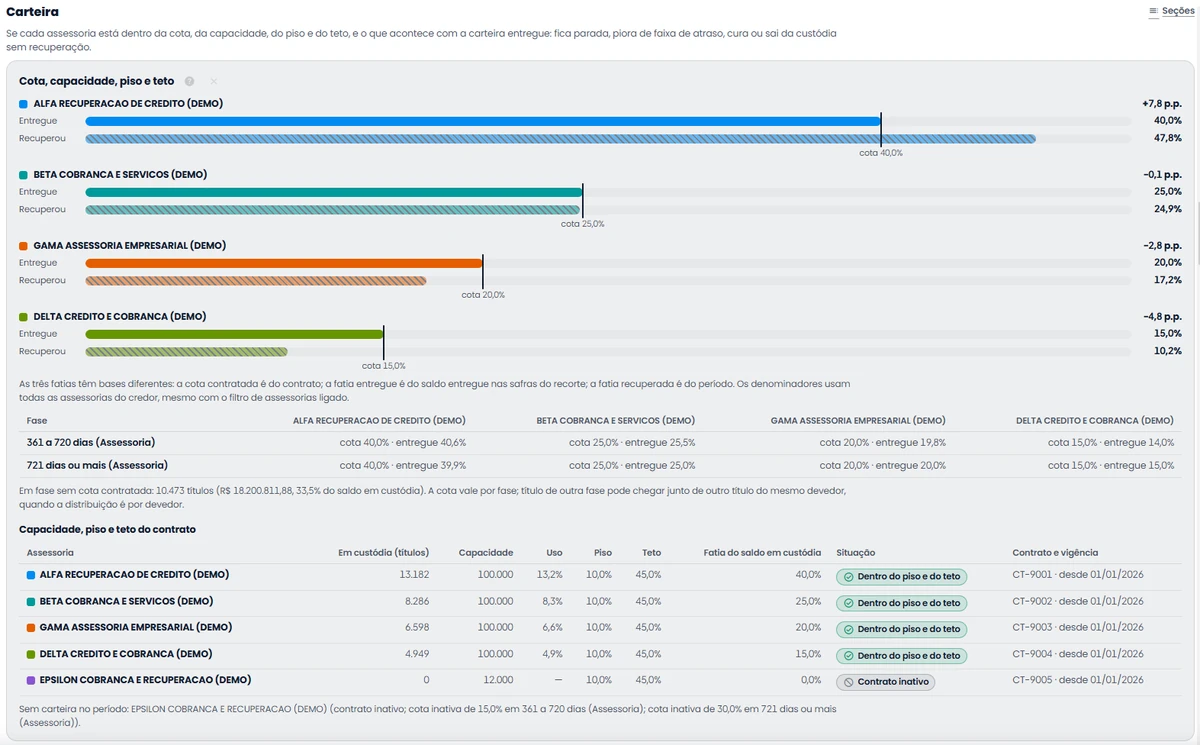Viewport: 1200px width, 745px height.
Task: Click check icon in DELTA status badge
Action: coord(848,656)
